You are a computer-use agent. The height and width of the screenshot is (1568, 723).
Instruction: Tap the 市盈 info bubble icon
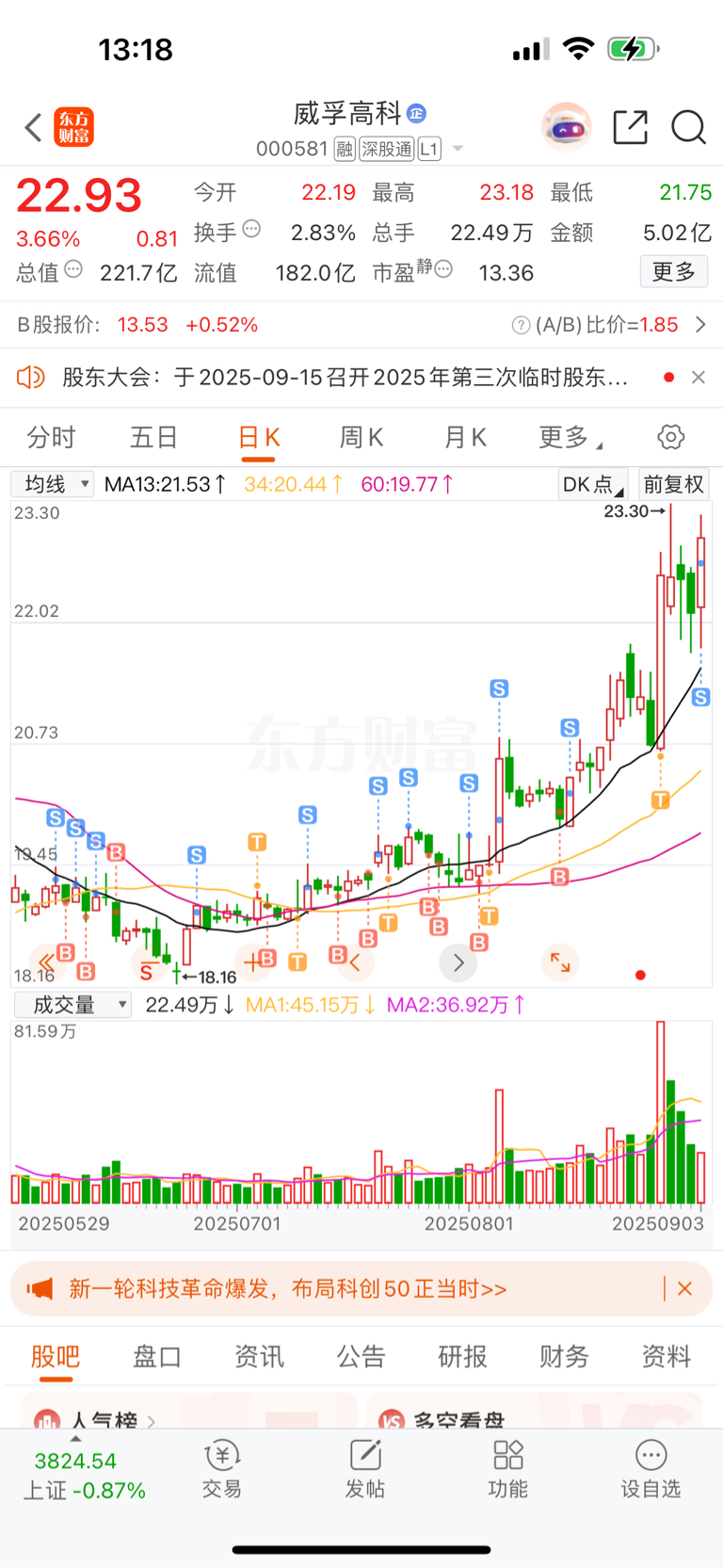[443, 269]
